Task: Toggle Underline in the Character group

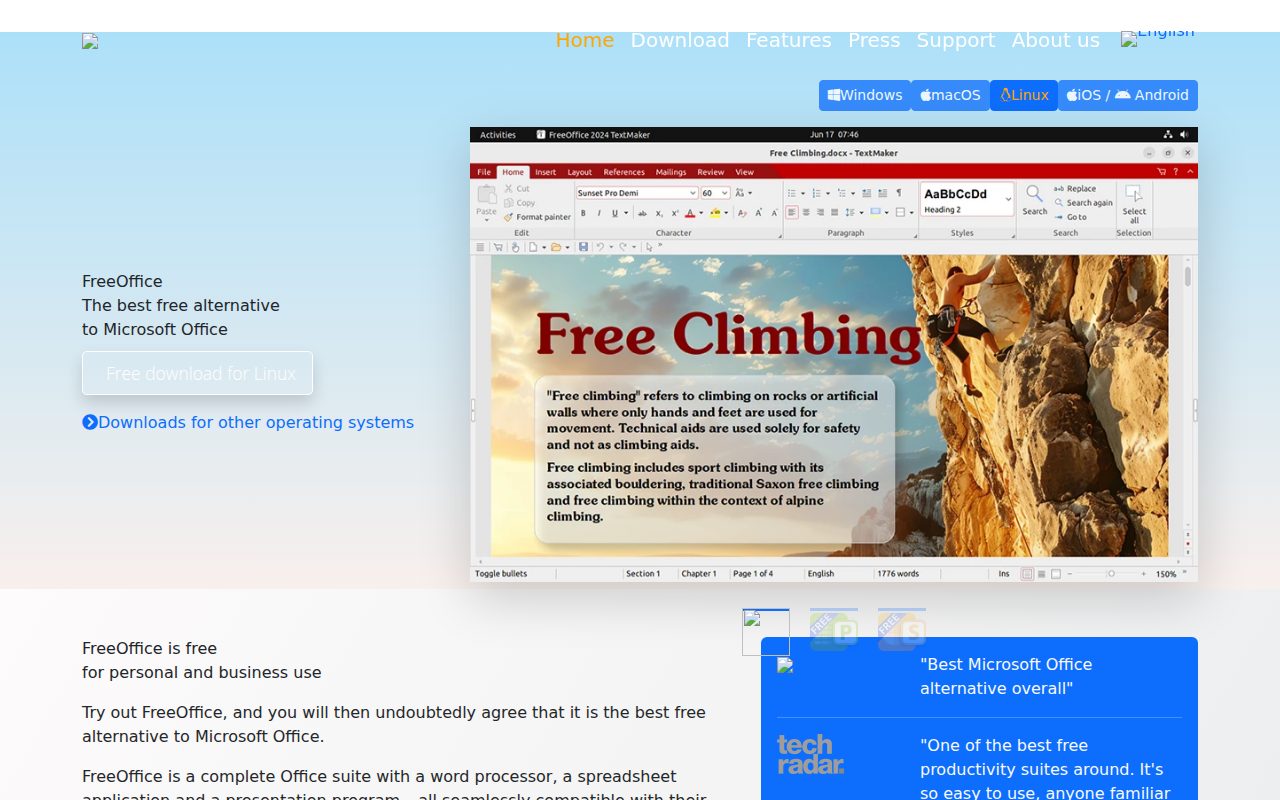Action: click(614, 213)
